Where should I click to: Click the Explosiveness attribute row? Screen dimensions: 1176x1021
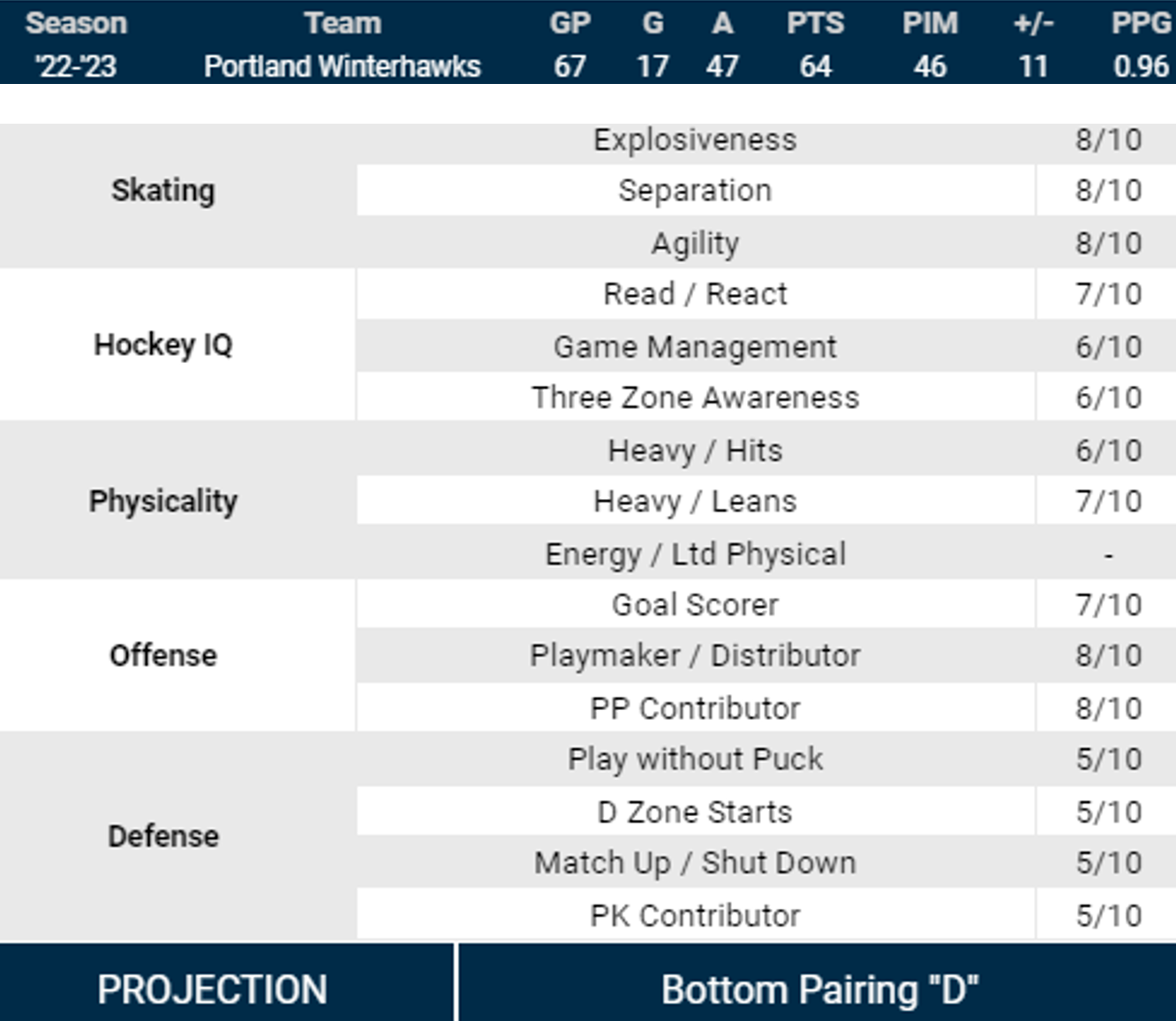point(695,140)
